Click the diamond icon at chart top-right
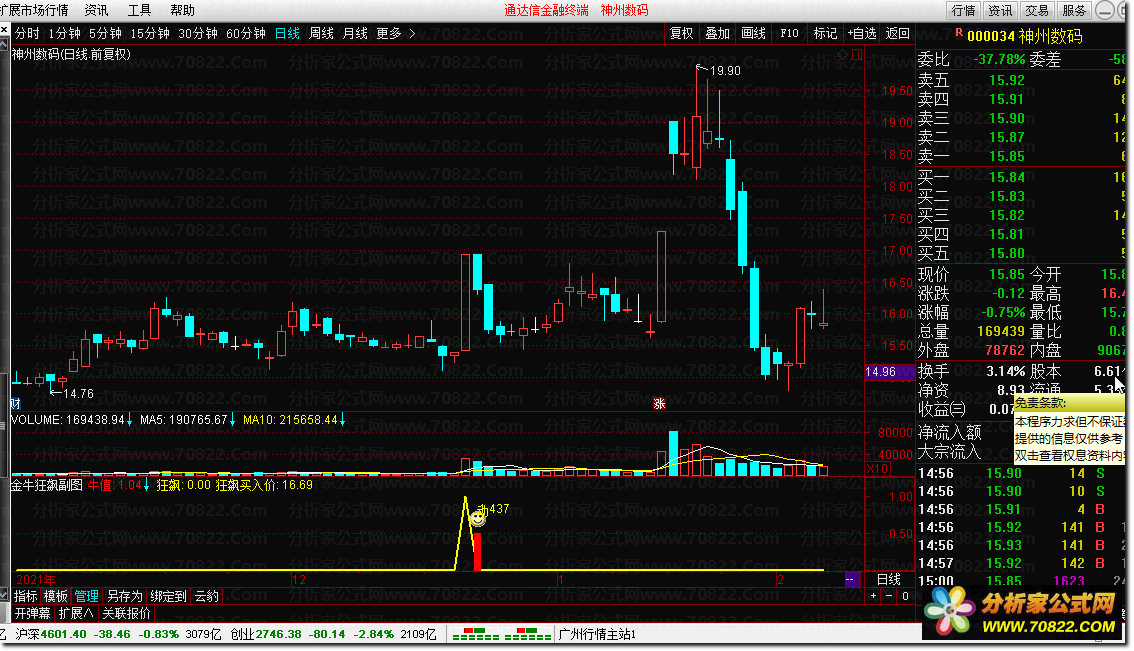The width and height of the screenshot is (1134, 651). (843, 54)
